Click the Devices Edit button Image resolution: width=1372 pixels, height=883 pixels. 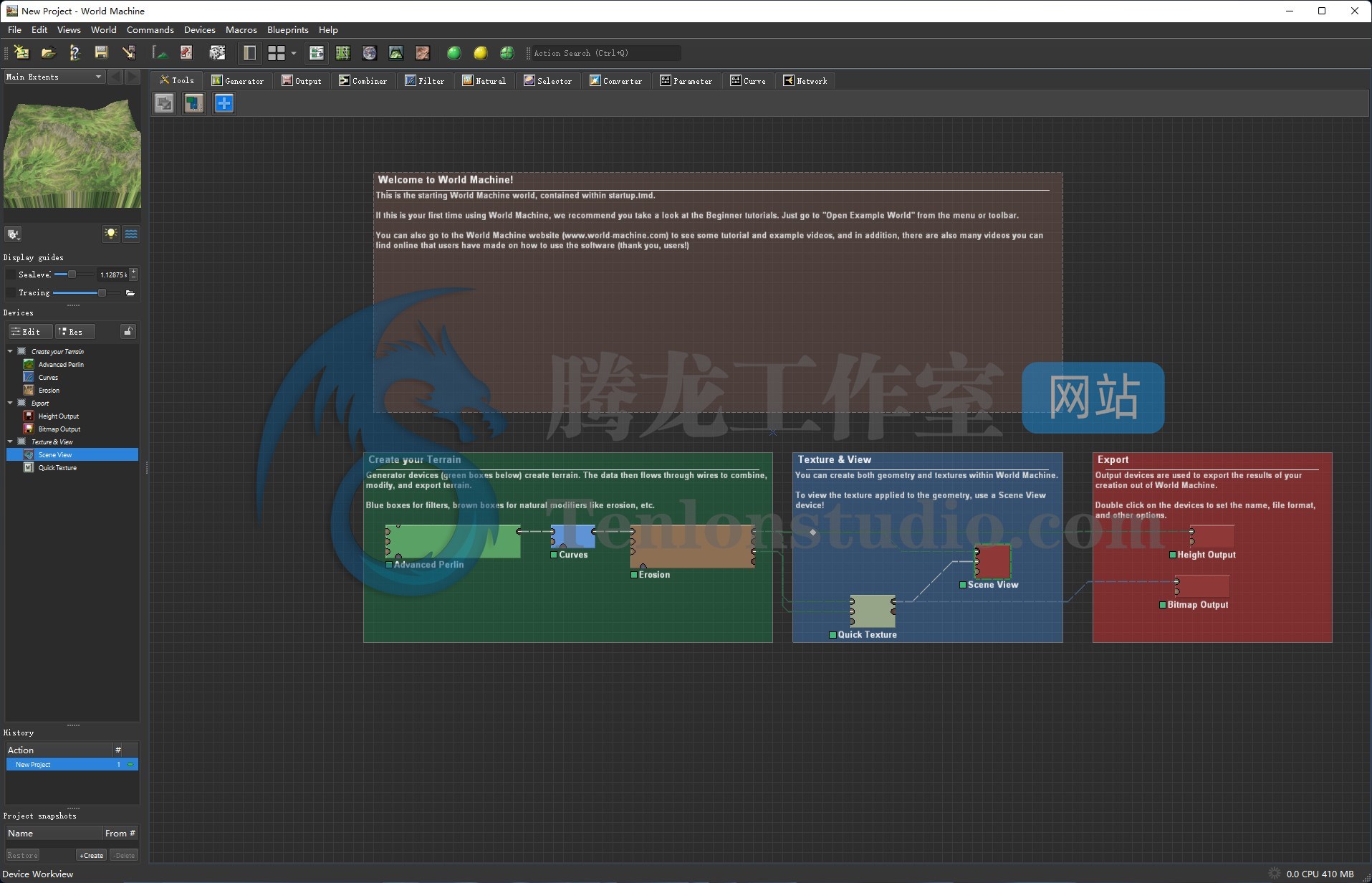point(30,332)
